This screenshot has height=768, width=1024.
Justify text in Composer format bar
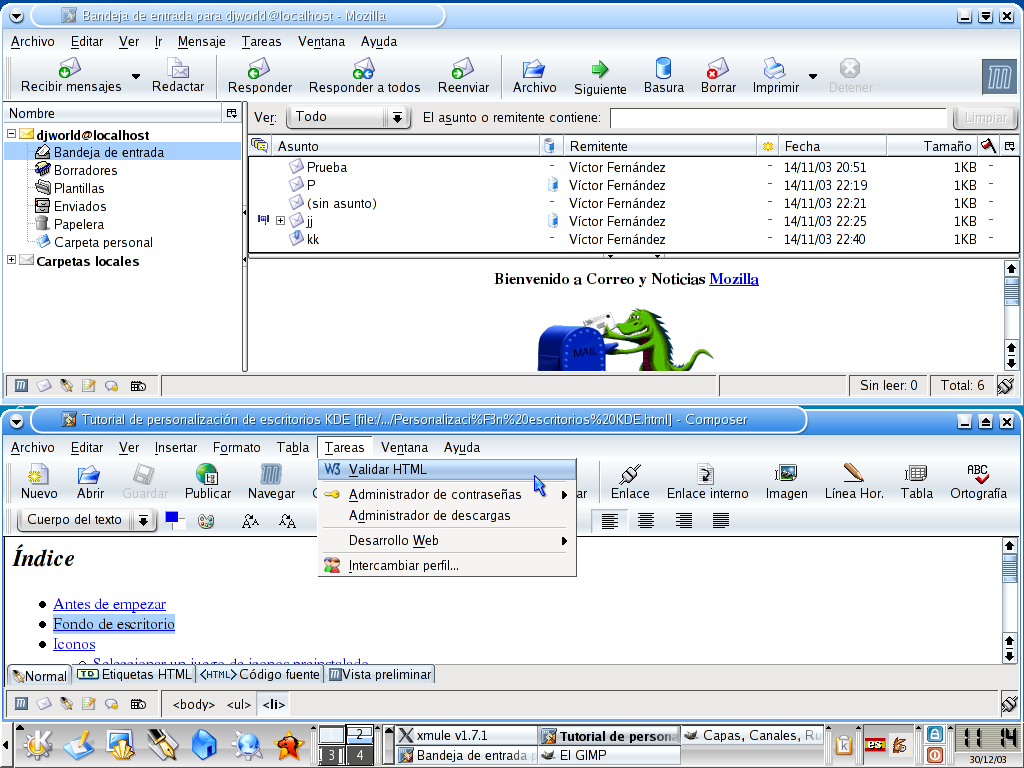pos(720,520)
